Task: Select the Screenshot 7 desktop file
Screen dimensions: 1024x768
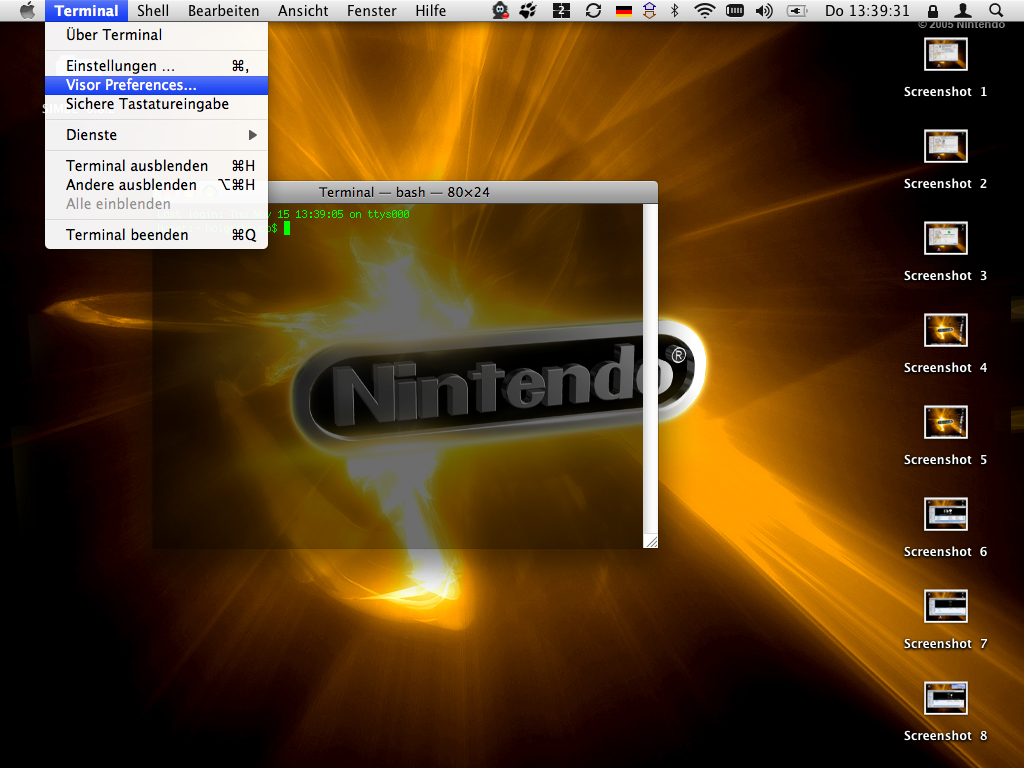Action: pyautogui.click(x=945, y=620)
